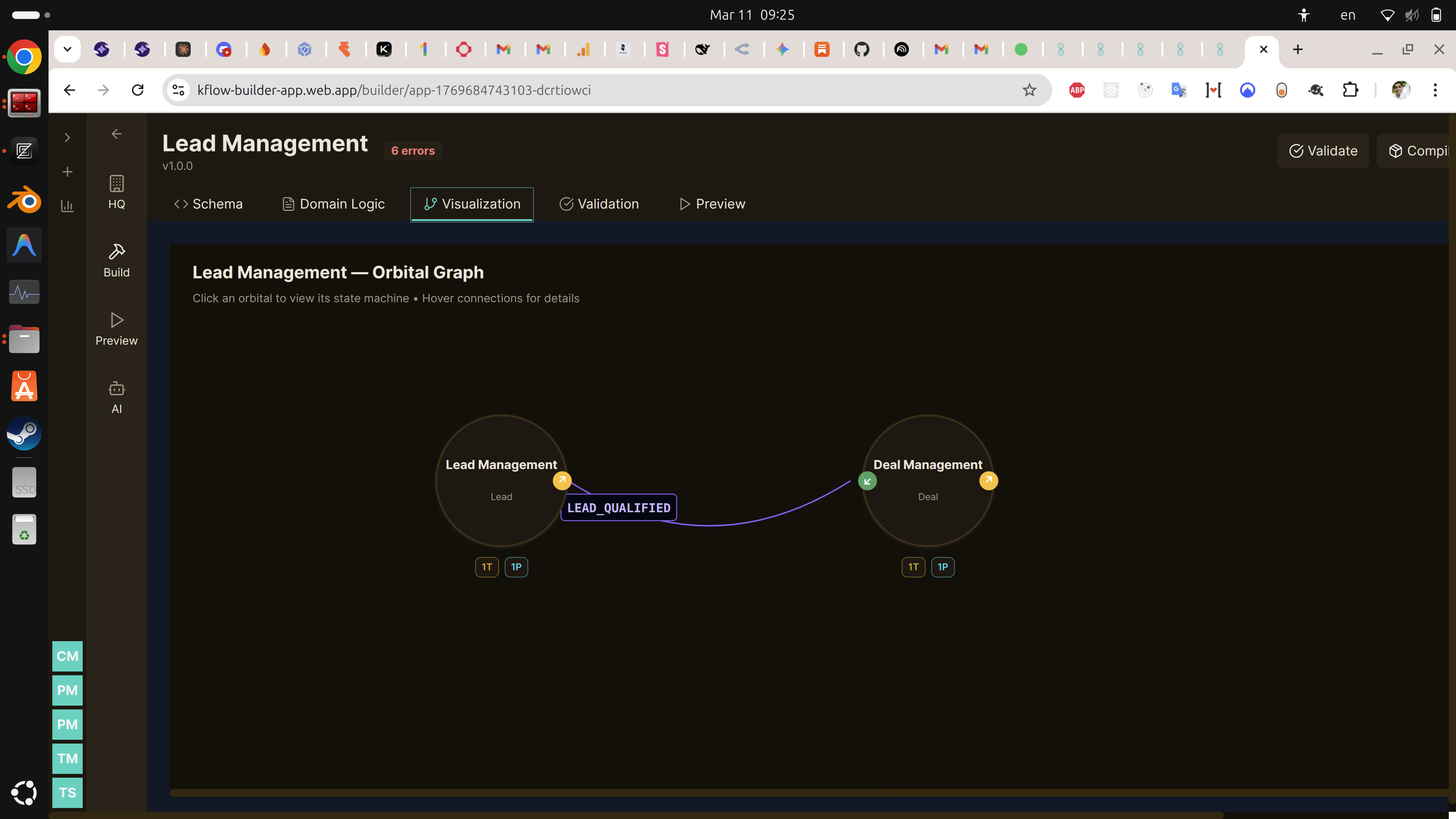Toggle the 1P badge under Deal Management
The image size is (1456, 819).
pos(942,567)
